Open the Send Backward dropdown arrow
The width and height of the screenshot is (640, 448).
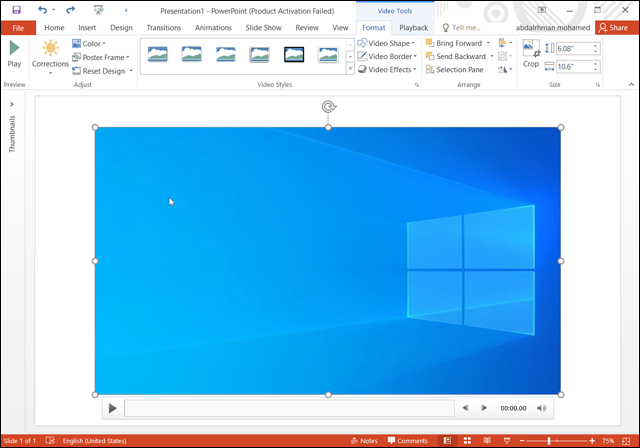click(x=492, y=56)
